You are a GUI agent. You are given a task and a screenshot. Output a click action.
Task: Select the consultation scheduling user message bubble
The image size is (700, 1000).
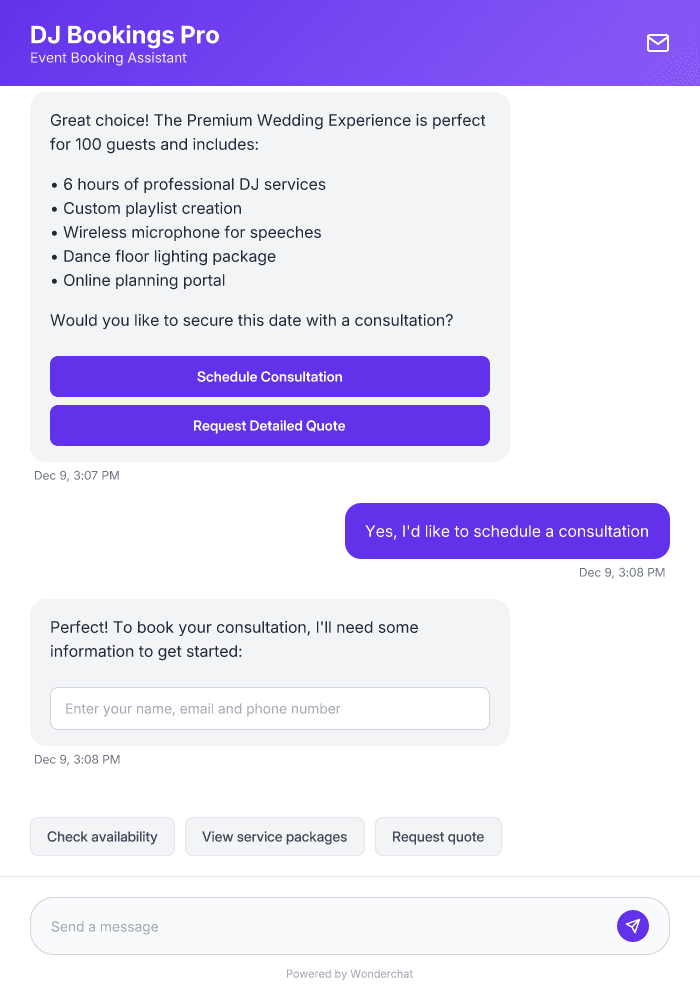(506, 531)
